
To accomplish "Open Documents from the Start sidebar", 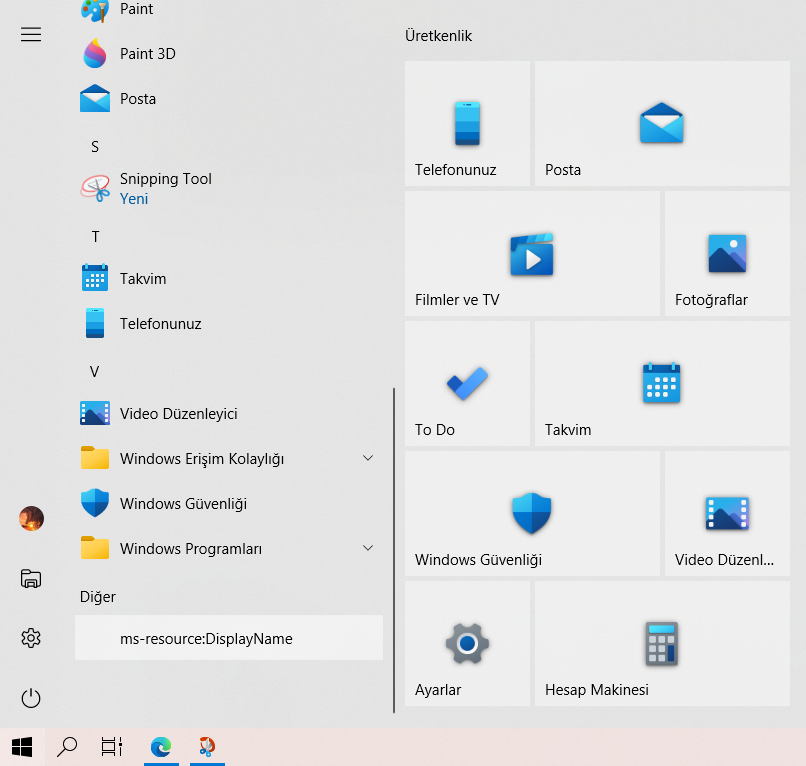I will pos(31,578).
